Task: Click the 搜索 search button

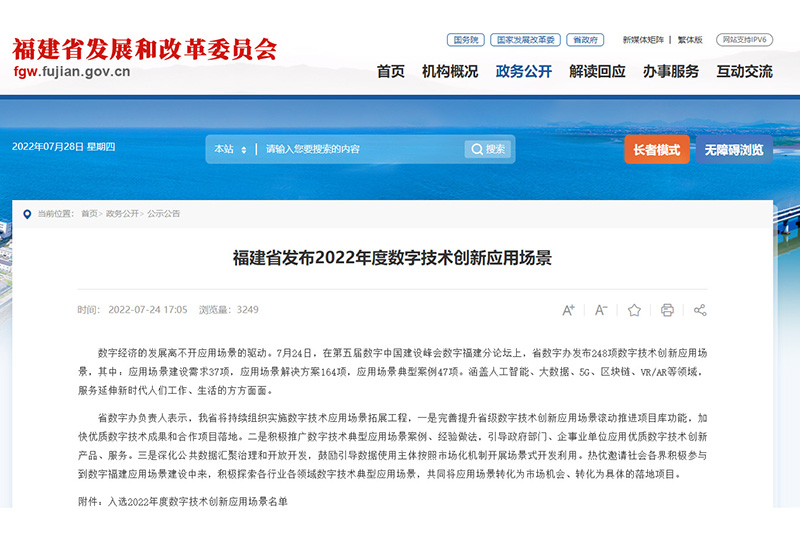Action: tap(488, 149)
